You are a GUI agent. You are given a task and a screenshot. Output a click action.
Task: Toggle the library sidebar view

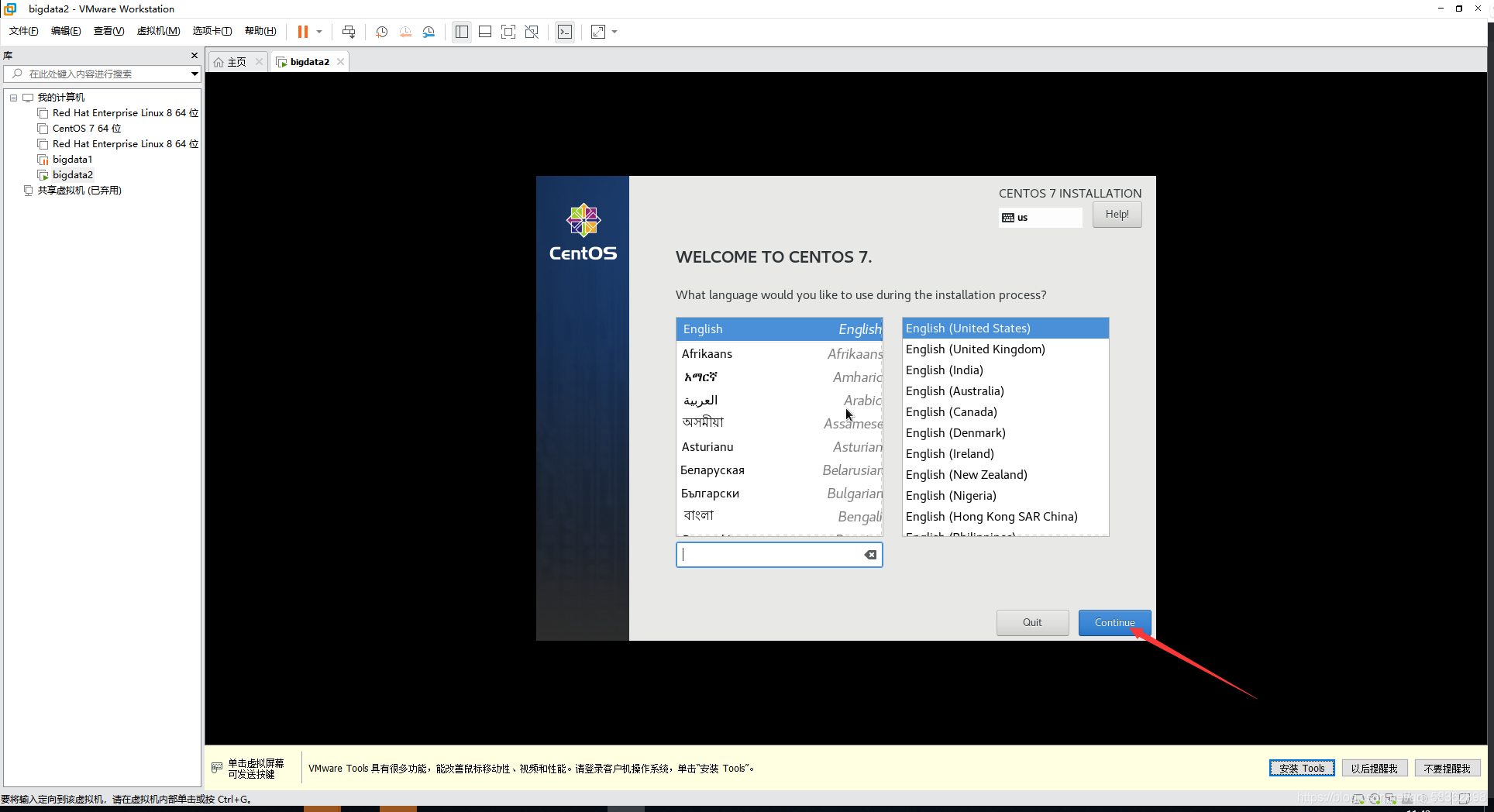coord(462,32)
